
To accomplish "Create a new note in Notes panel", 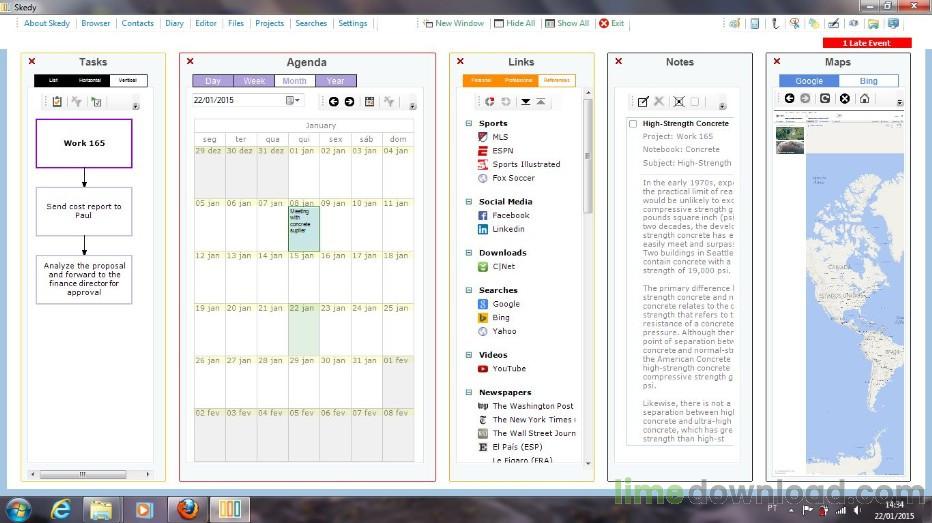I will point(643,102).
